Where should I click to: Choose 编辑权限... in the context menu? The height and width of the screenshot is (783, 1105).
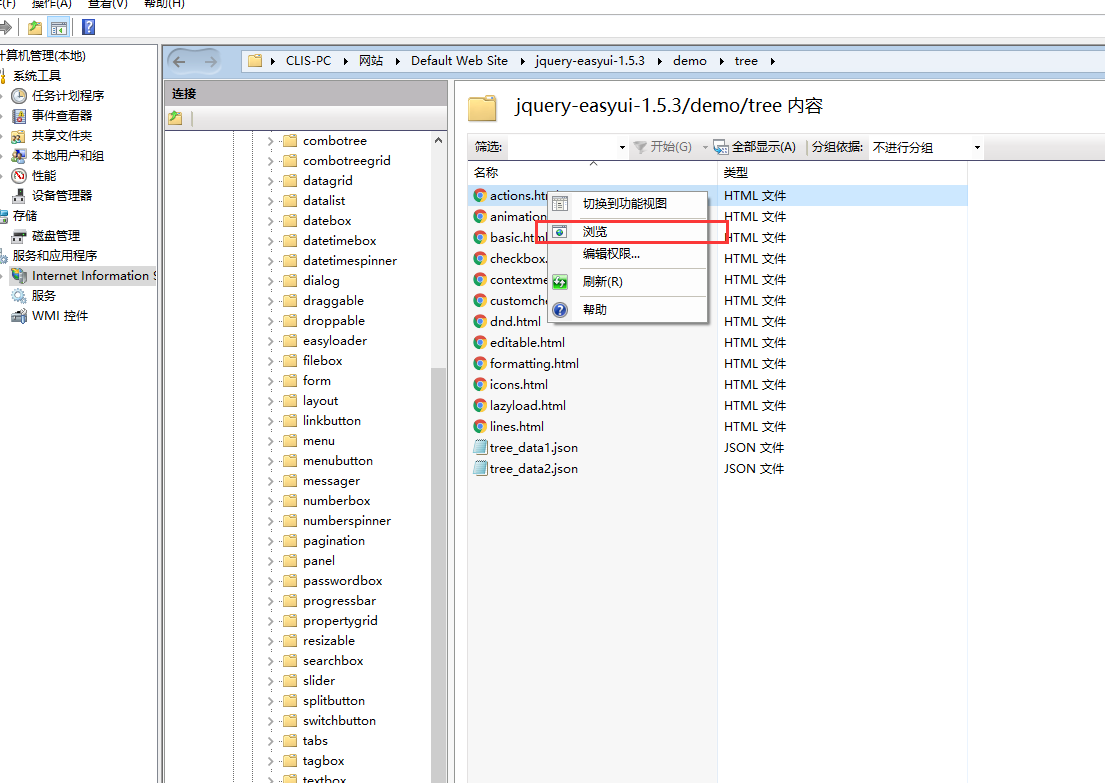tap(629, 254)
